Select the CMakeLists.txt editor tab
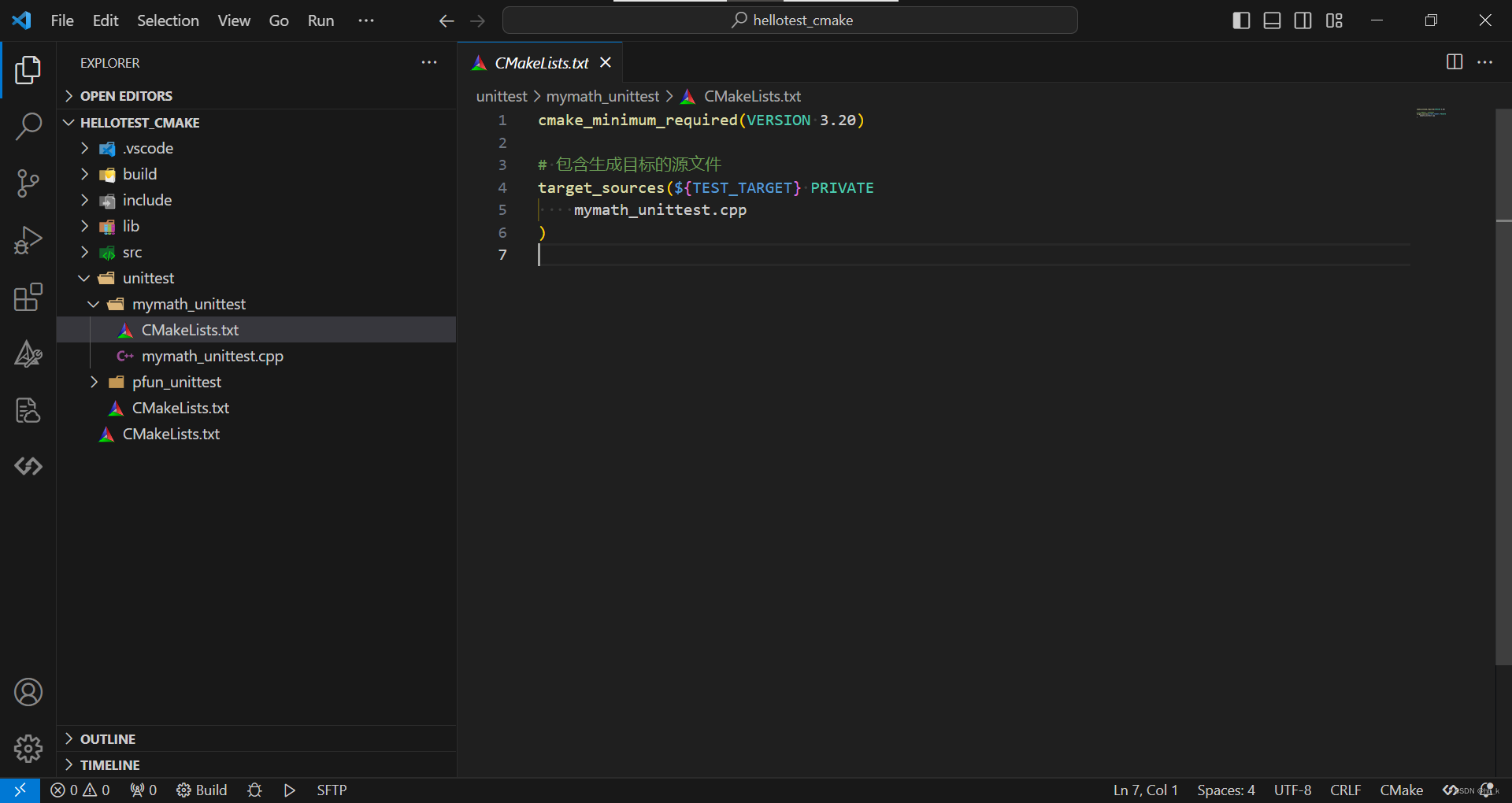 (540, 62)
